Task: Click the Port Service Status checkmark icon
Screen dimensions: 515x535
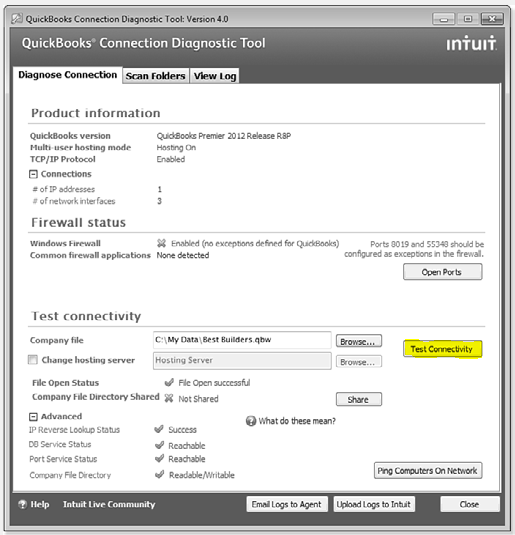Action: [159, 459]
